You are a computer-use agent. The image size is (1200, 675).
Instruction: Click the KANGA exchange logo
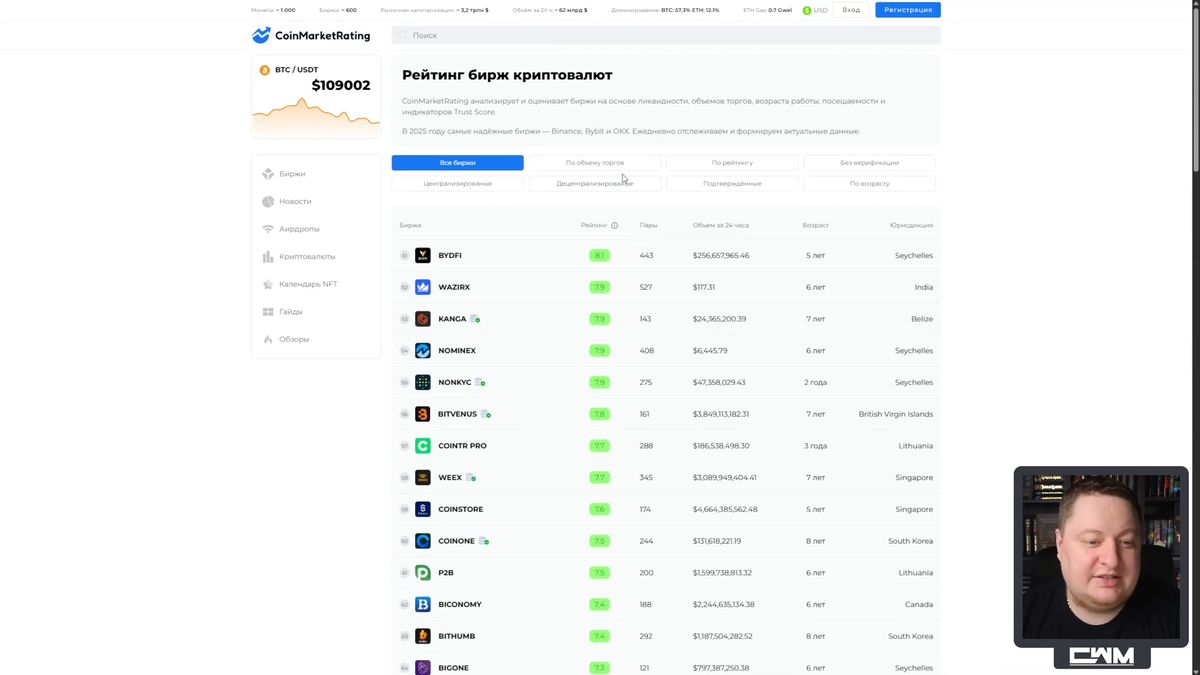(423, 319)
